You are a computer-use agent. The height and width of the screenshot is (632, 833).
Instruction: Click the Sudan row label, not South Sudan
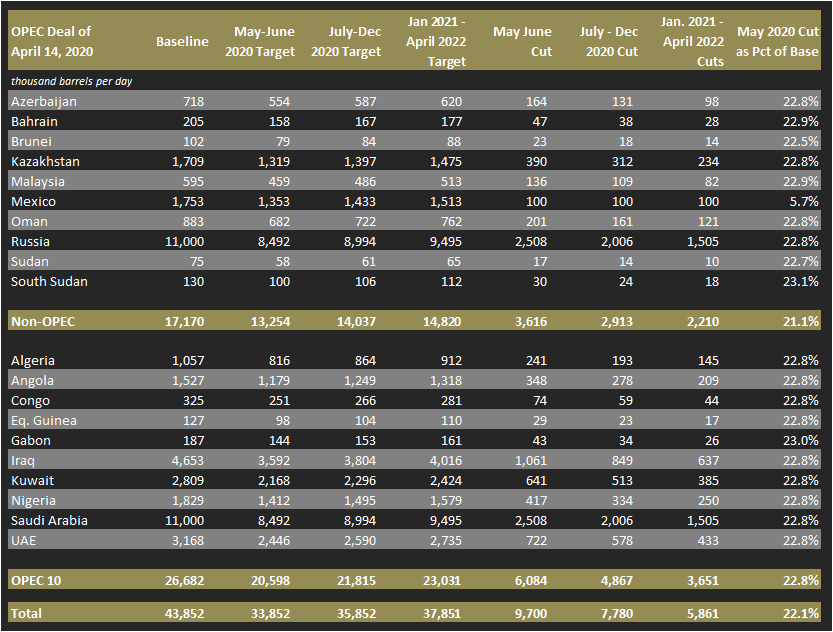30,262
